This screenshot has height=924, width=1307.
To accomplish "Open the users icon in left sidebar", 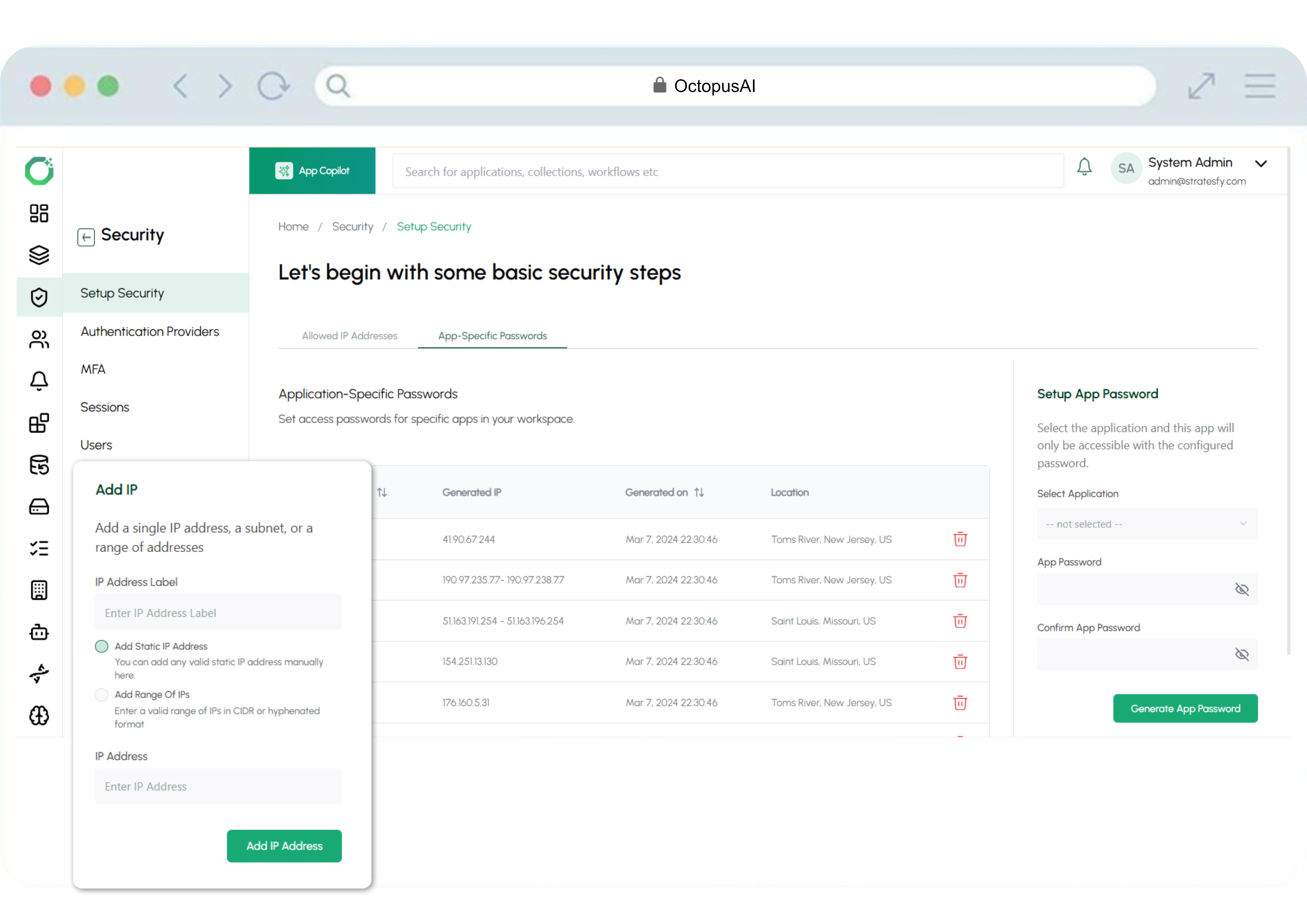I will 39,340.
